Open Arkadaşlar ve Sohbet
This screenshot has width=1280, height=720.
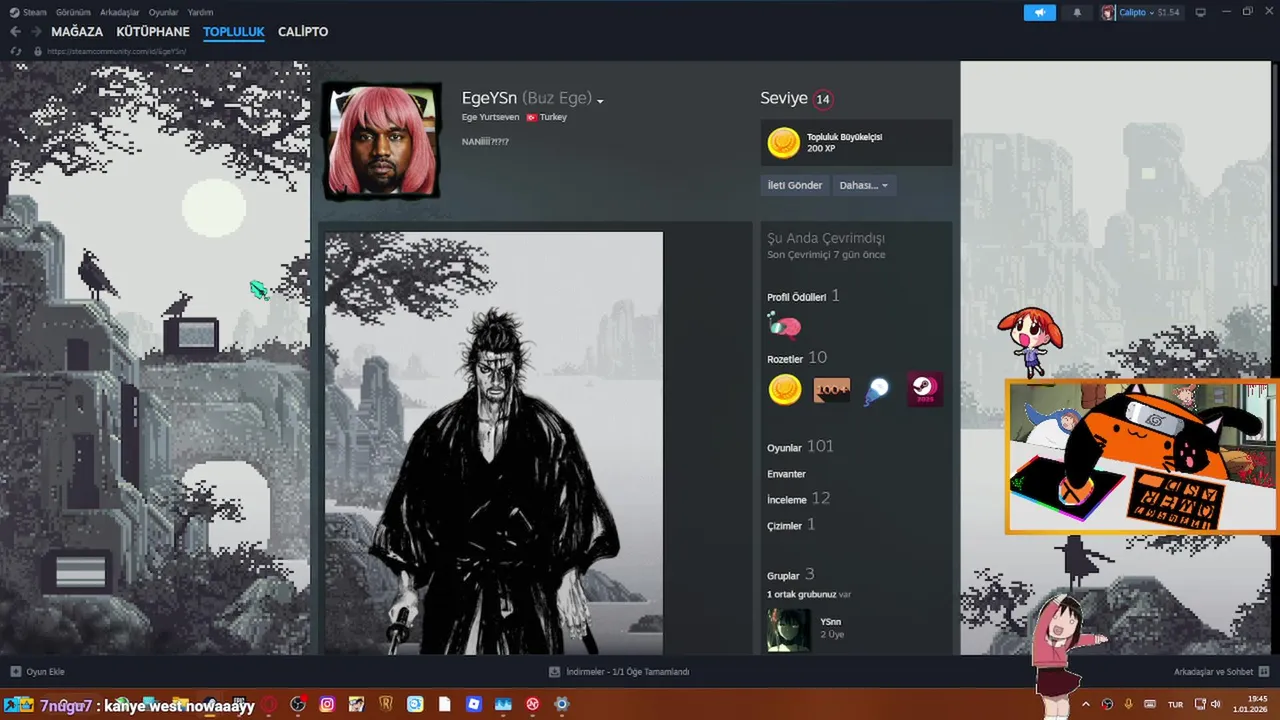(1221, 672)
